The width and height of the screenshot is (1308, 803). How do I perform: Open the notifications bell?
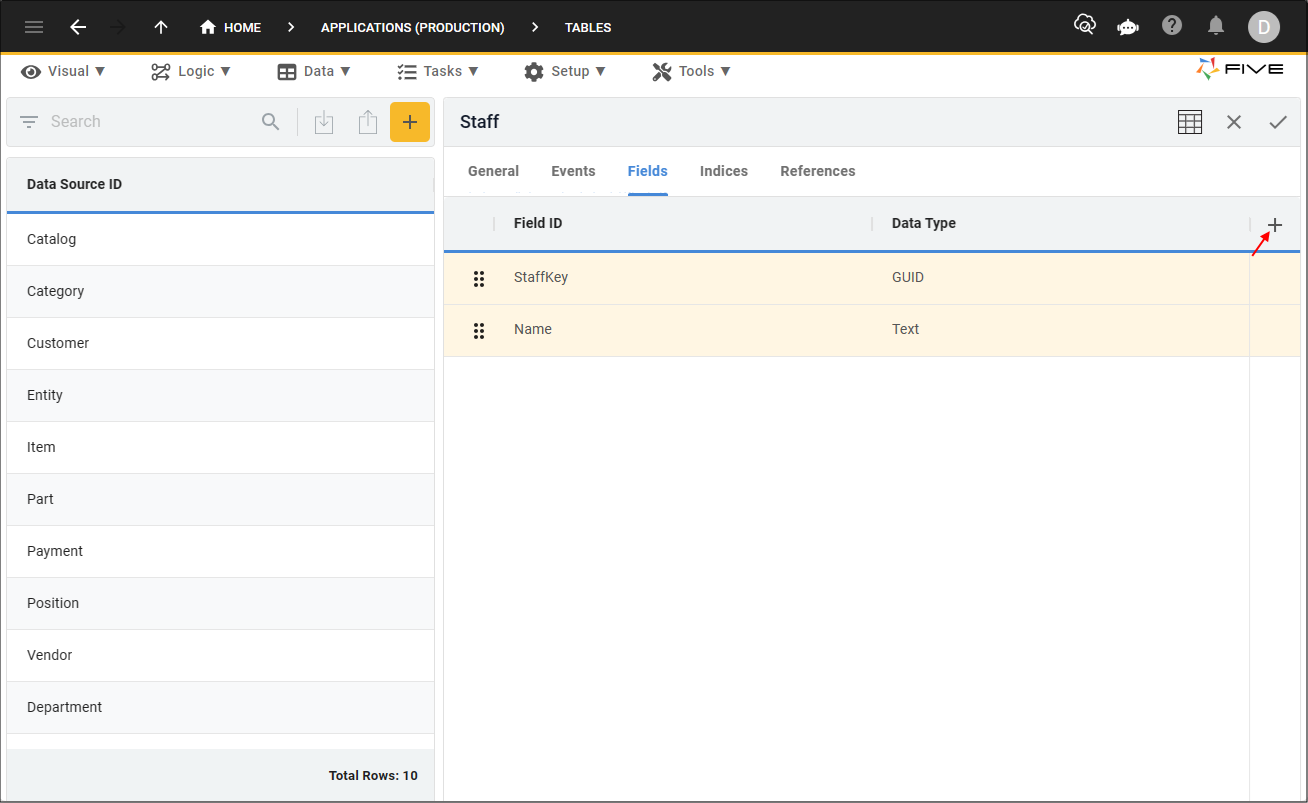1216,25
